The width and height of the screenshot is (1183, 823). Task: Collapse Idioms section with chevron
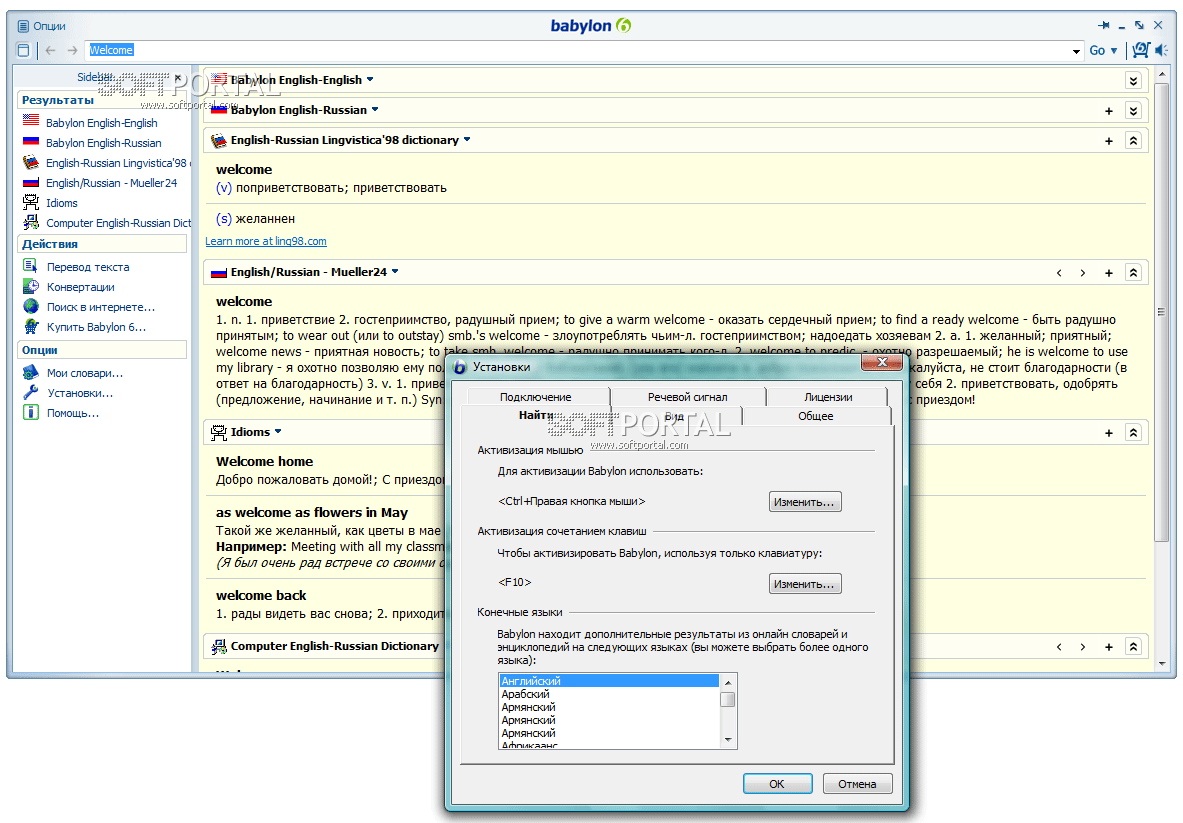(x=1133, y=433)
